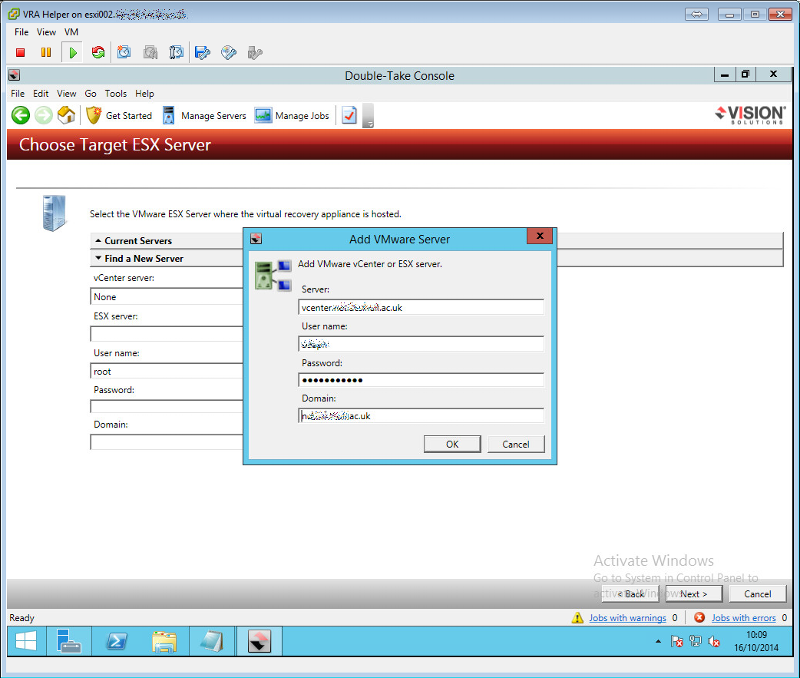Open the VRA Helper File menu
This screenshot has width=800, height=678.
click(21, 32)
